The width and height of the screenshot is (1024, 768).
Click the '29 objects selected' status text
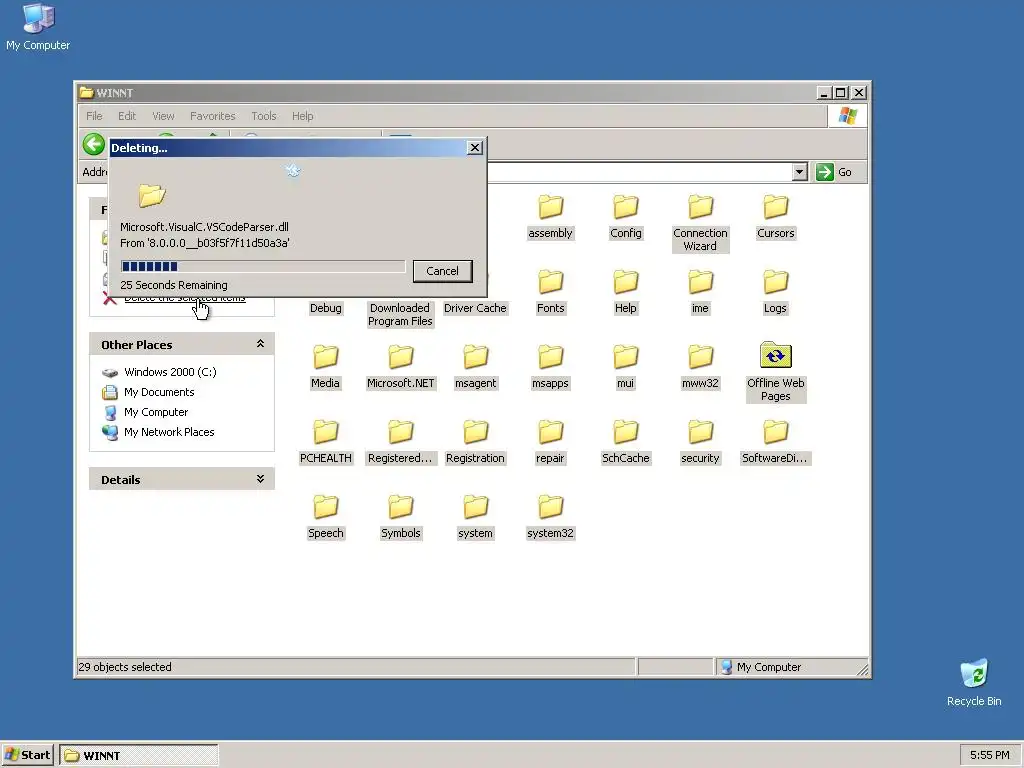click(x=125, y=667)
